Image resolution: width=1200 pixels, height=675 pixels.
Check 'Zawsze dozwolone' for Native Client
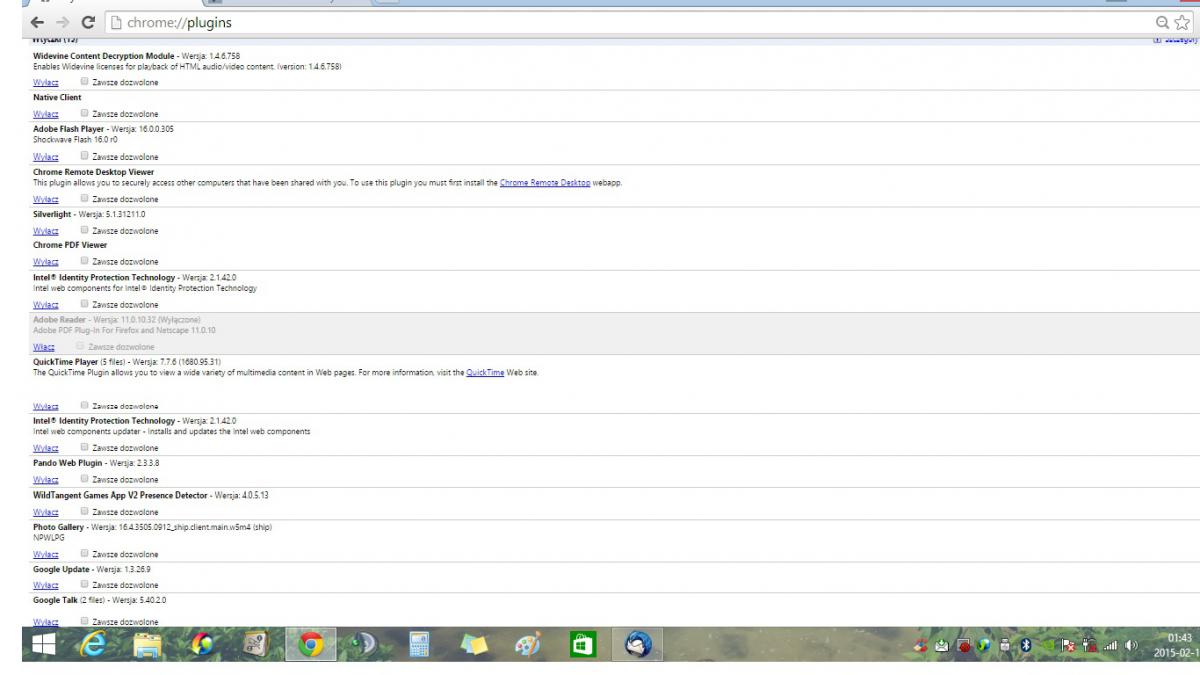(85, 113)
